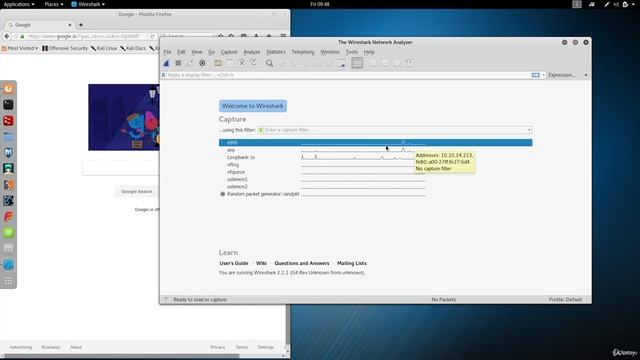Open a capture file via folder icon
Viewport: 640px width, 360px height.
[218, 63]
